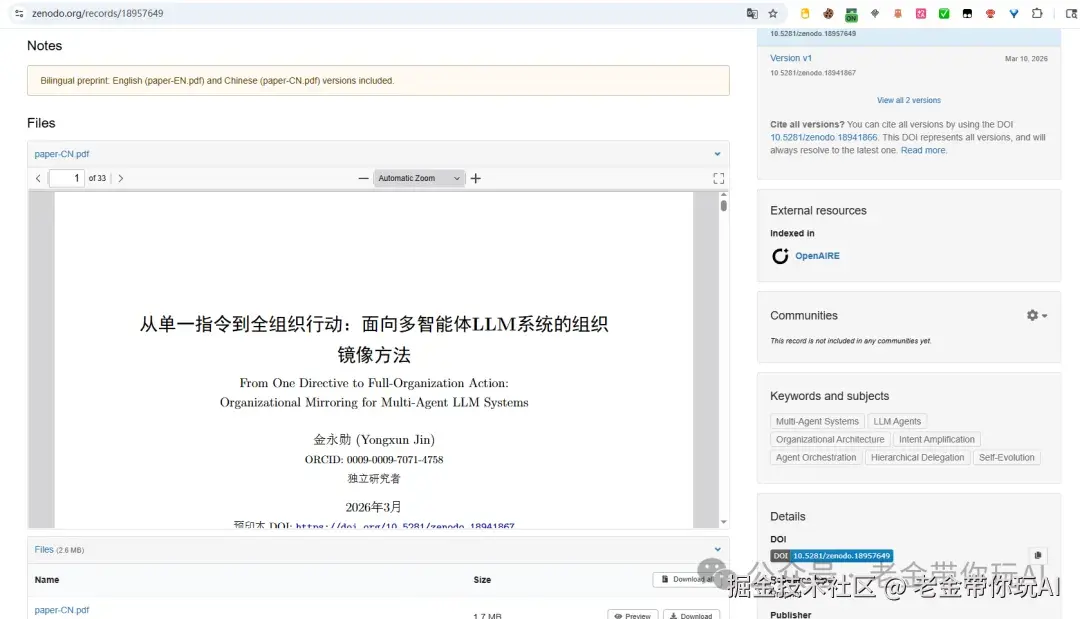1080x619 pixels.
Task: Select the Multi-Agent Systems keyword tag
Action: pyautogui.click(x=817, y=421)
